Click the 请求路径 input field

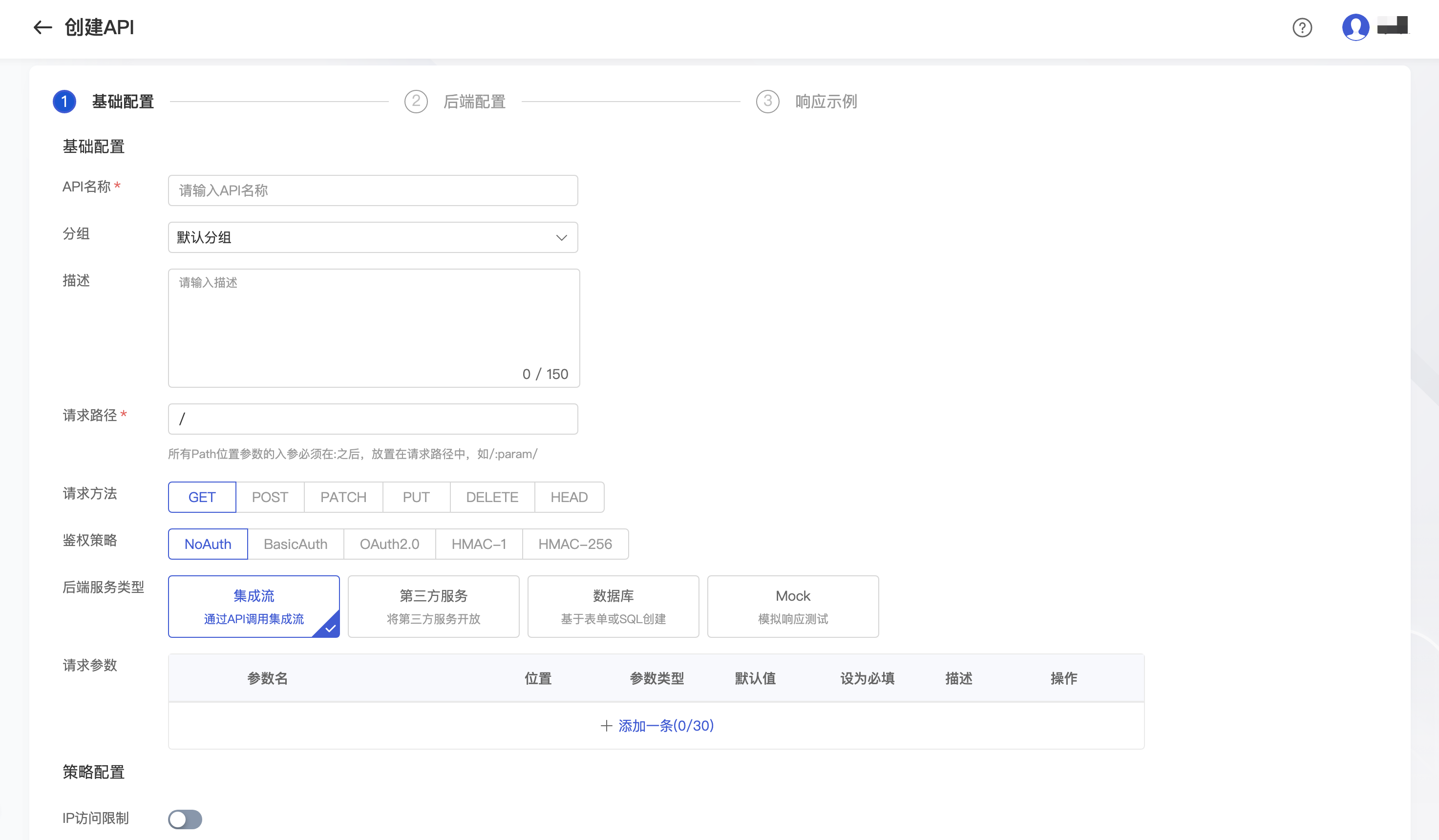373,419
